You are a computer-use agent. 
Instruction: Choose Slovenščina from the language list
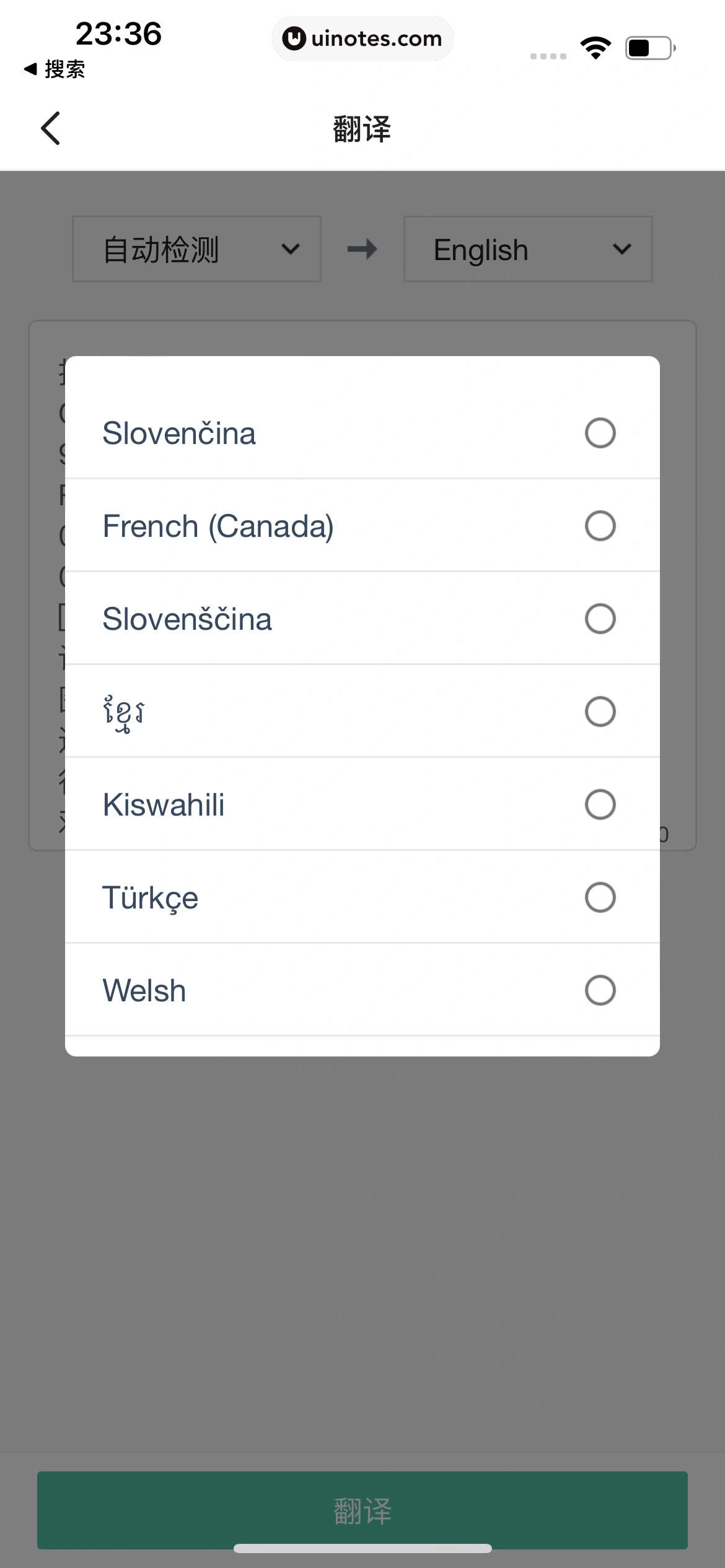click(187, 619)
